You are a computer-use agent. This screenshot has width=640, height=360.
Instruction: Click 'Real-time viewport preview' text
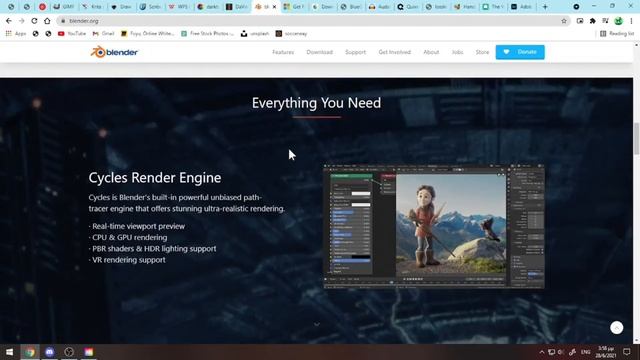[138, 226]
